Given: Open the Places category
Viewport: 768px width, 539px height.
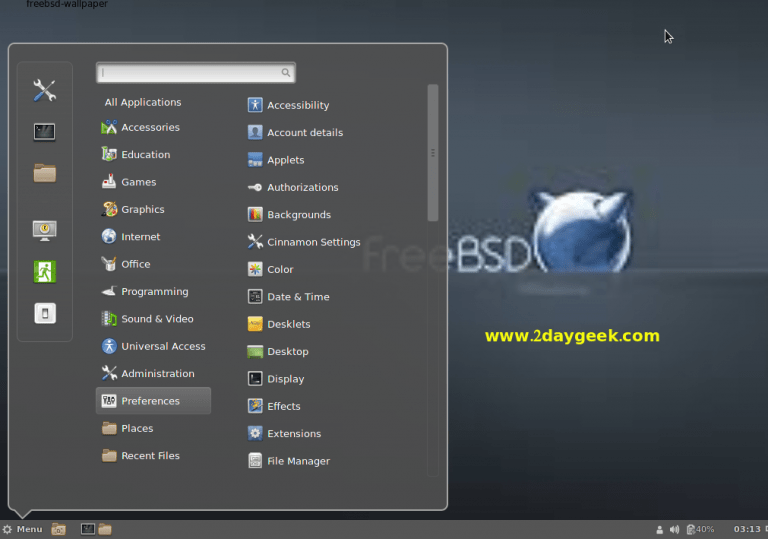Looking at the screenshot, I should click(127, 428).
